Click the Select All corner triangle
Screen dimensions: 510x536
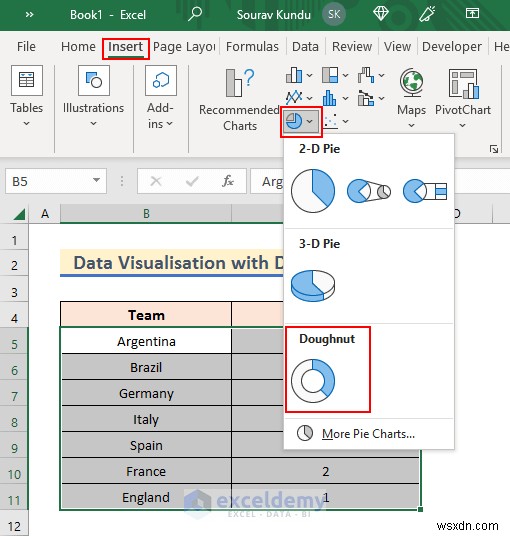[19, 214]
